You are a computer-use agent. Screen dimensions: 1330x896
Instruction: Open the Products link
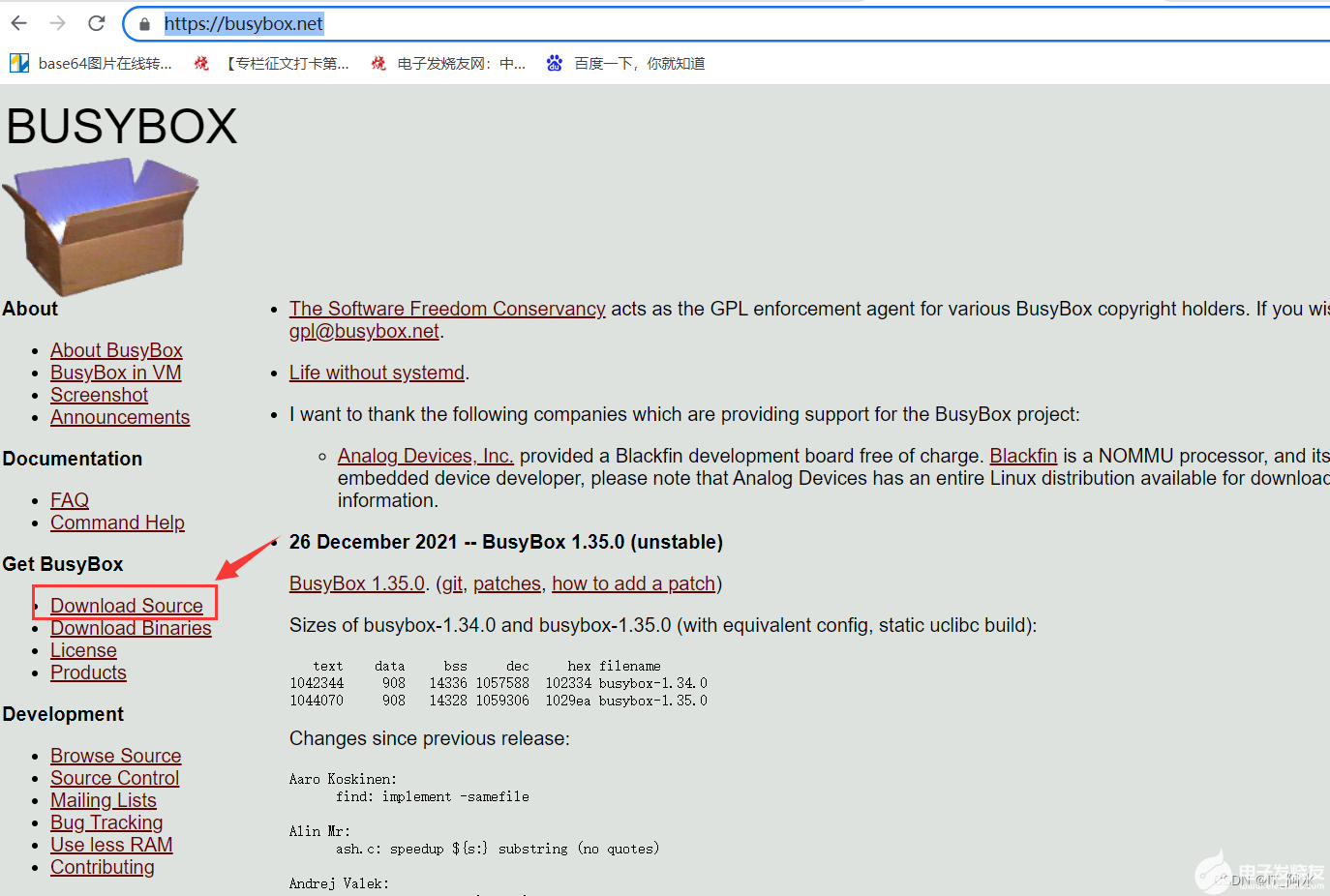pos(88,672)
